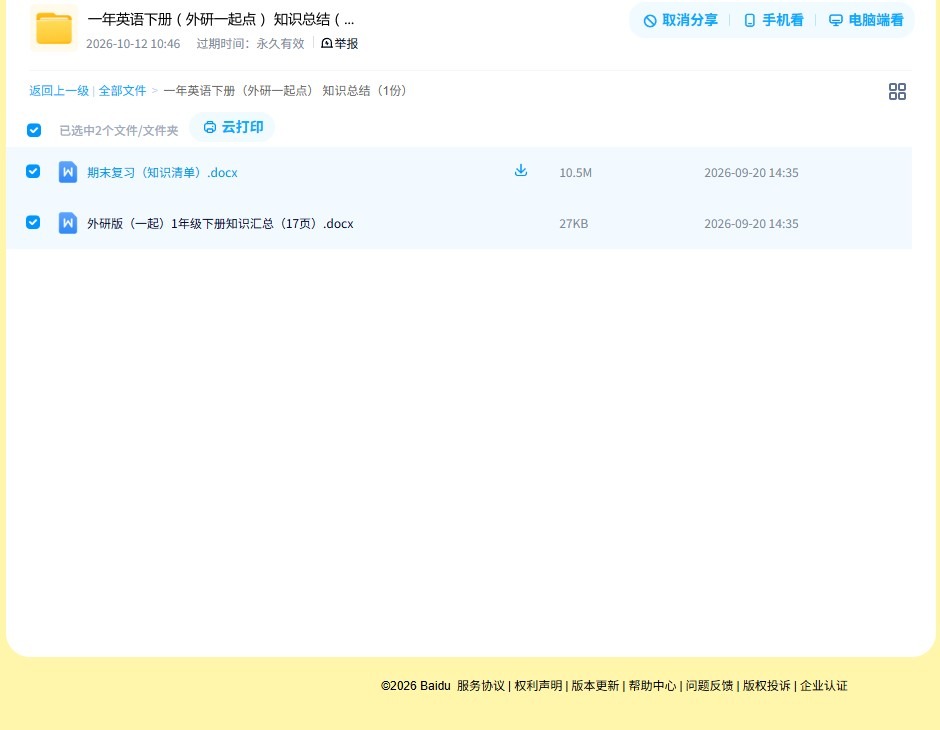This screenshot has width=940, height=730.
Task: Click the 10.5M file size value
Action: click(x=576, y=173)
